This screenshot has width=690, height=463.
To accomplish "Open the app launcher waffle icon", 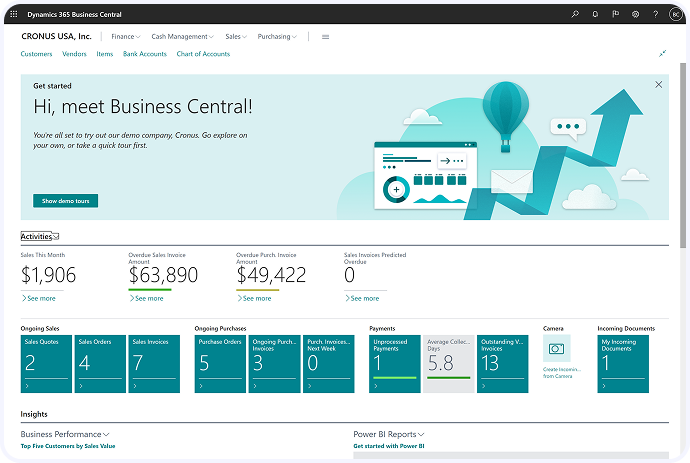I will pos(14,14).
